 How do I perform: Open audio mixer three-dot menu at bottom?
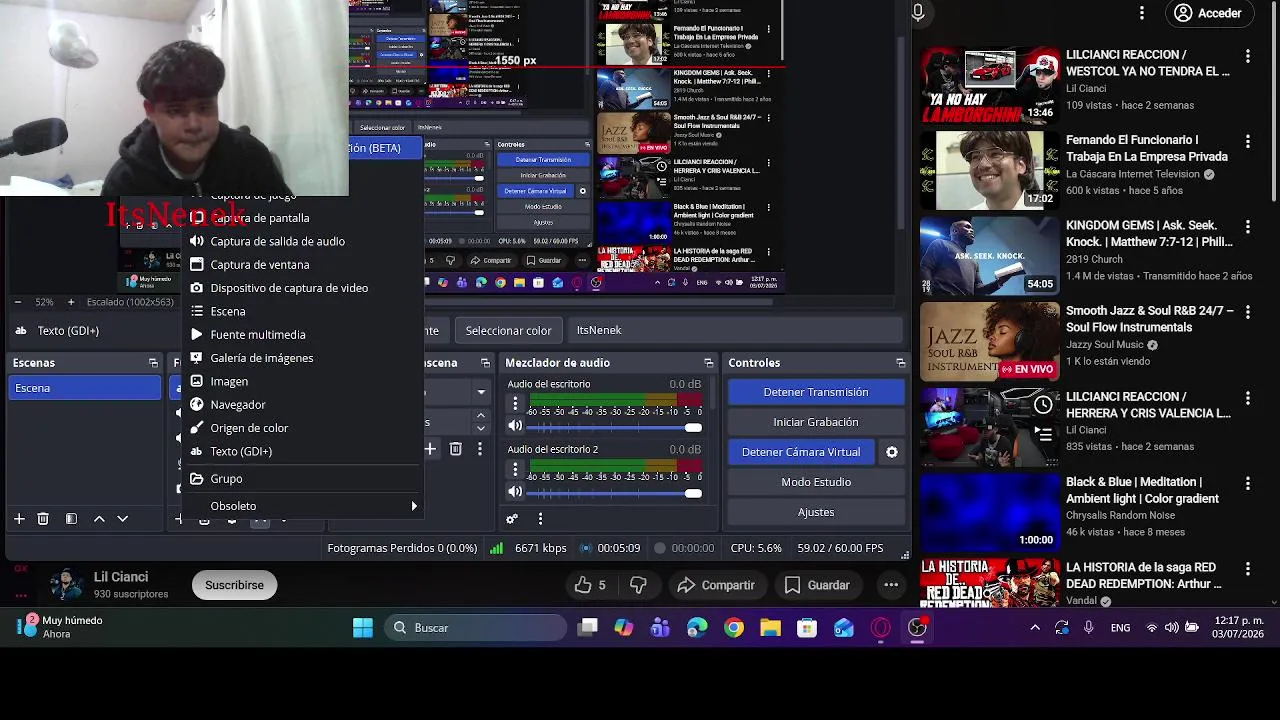(540, 519)
